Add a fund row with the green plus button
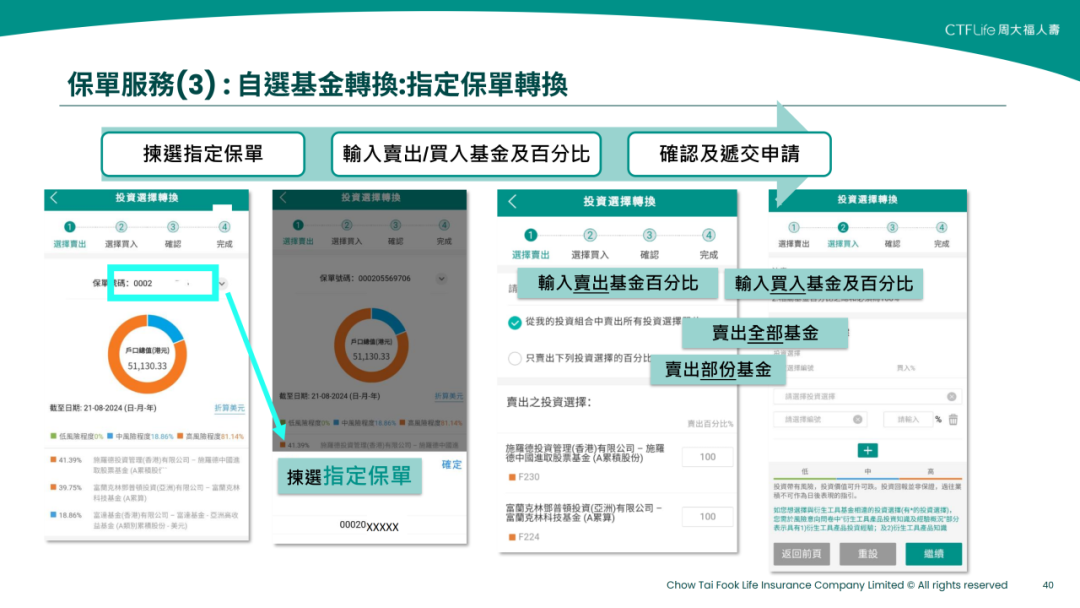The height and width of the screenshot is (608, 1080). tap(867, 450)
